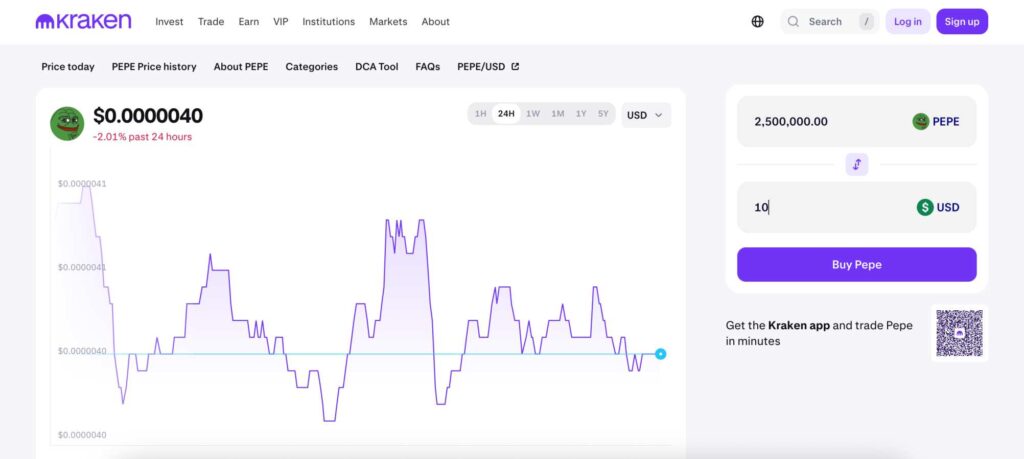Jump to the FAQs section
This screenshot has height=459, width=1024.
click(x=428, y=67)
